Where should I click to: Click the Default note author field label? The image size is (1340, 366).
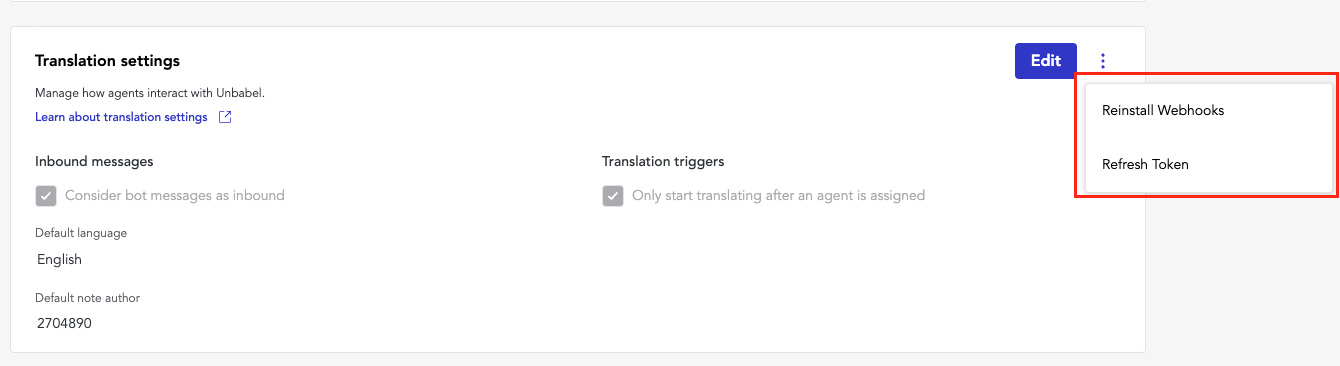point(87,298)
